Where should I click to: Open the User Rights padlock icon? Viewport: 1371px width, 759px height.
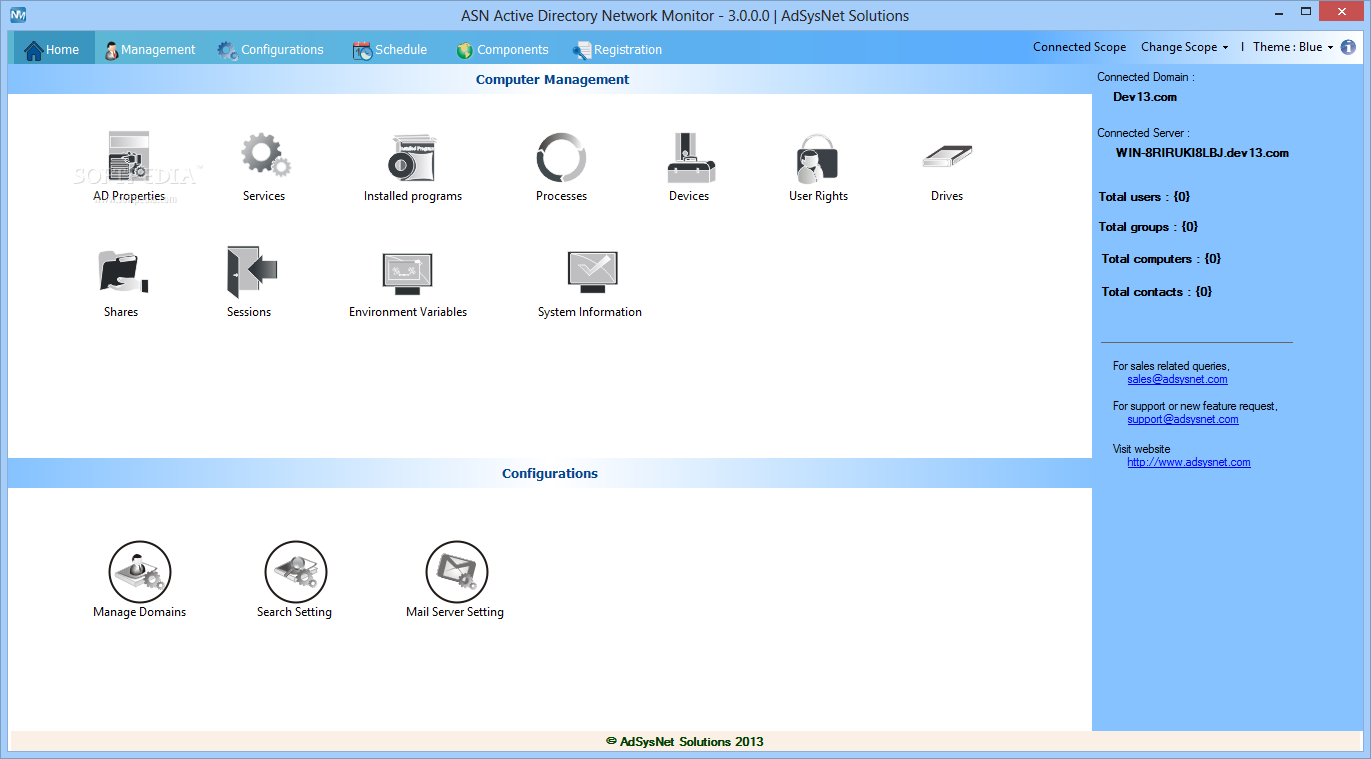pos(817,157)
